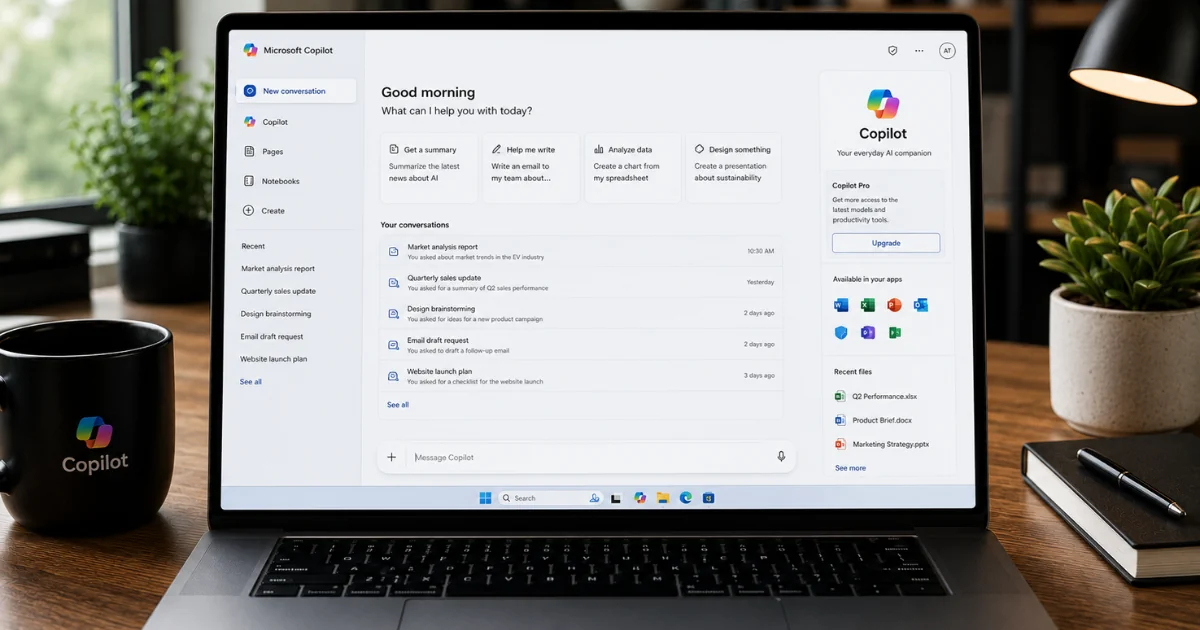The height and width of the screenshot is (630, 1200).
Task: Open Quarterly sales update conversation row
Action: pos(581,282)
